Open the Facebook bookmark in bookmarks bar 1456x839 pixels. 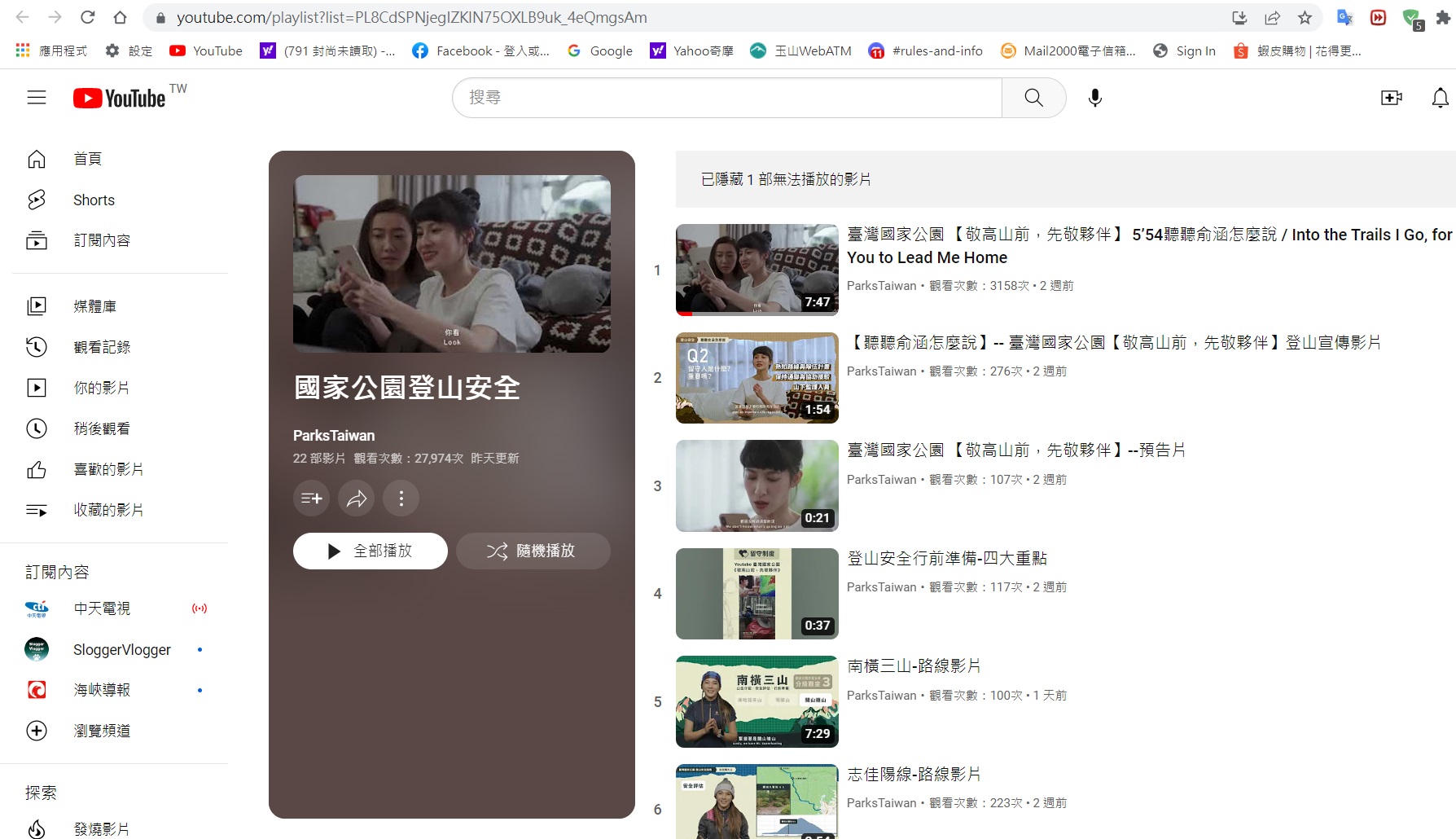pyautogui.click(x=480, y=51)
